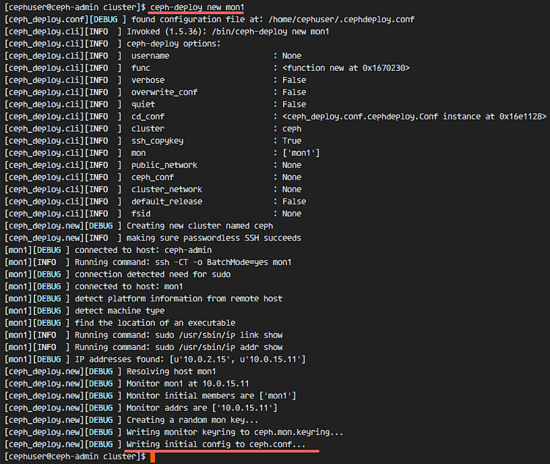Image resolution: width=550 pixels, height=464 pixels.
Task: Click the command 'ceph-deploy new mon1' at the top prompt
Action: (197, 7)
